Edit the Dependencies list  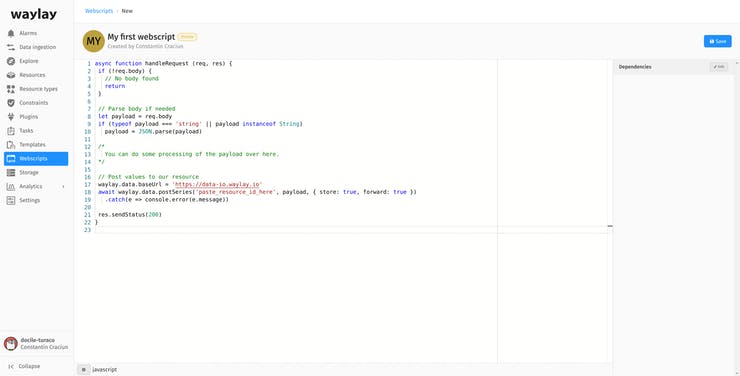pyautogui.click(x=718, y=67)
